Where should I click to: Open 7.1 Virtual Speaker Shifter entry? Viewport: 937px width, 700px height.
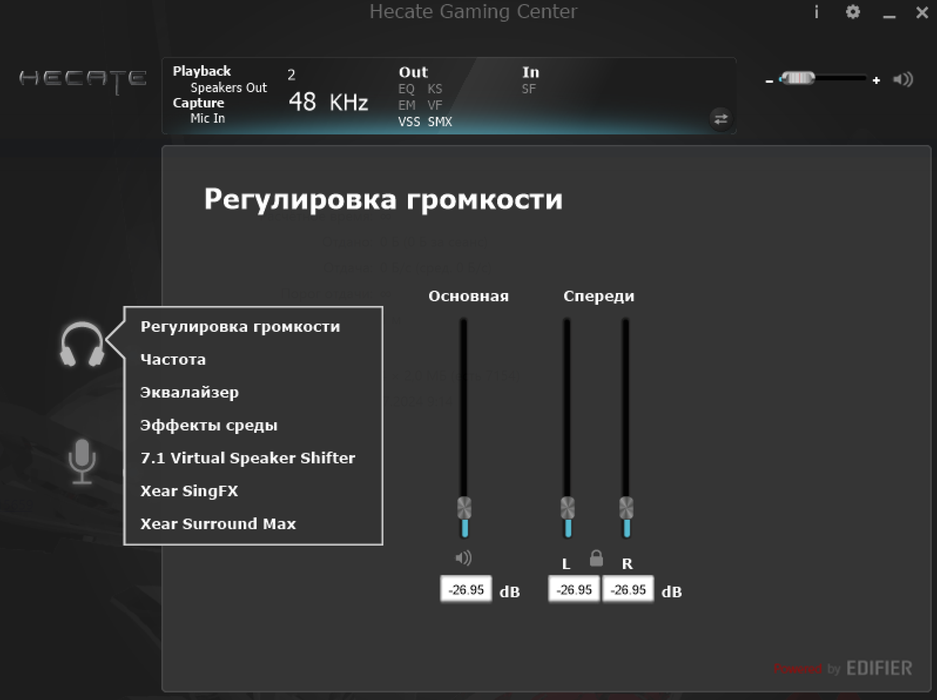247,458
